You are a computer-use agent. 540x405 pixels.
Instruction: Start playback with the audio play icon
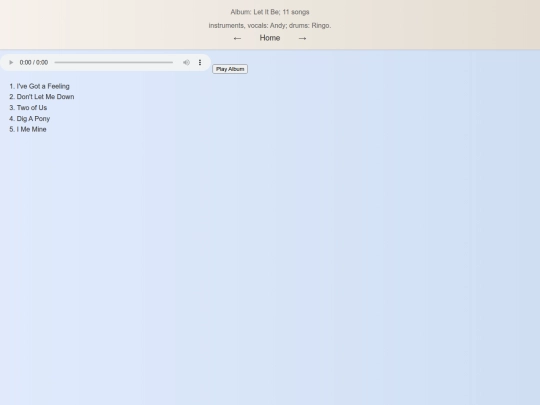(x=11, y=62)
